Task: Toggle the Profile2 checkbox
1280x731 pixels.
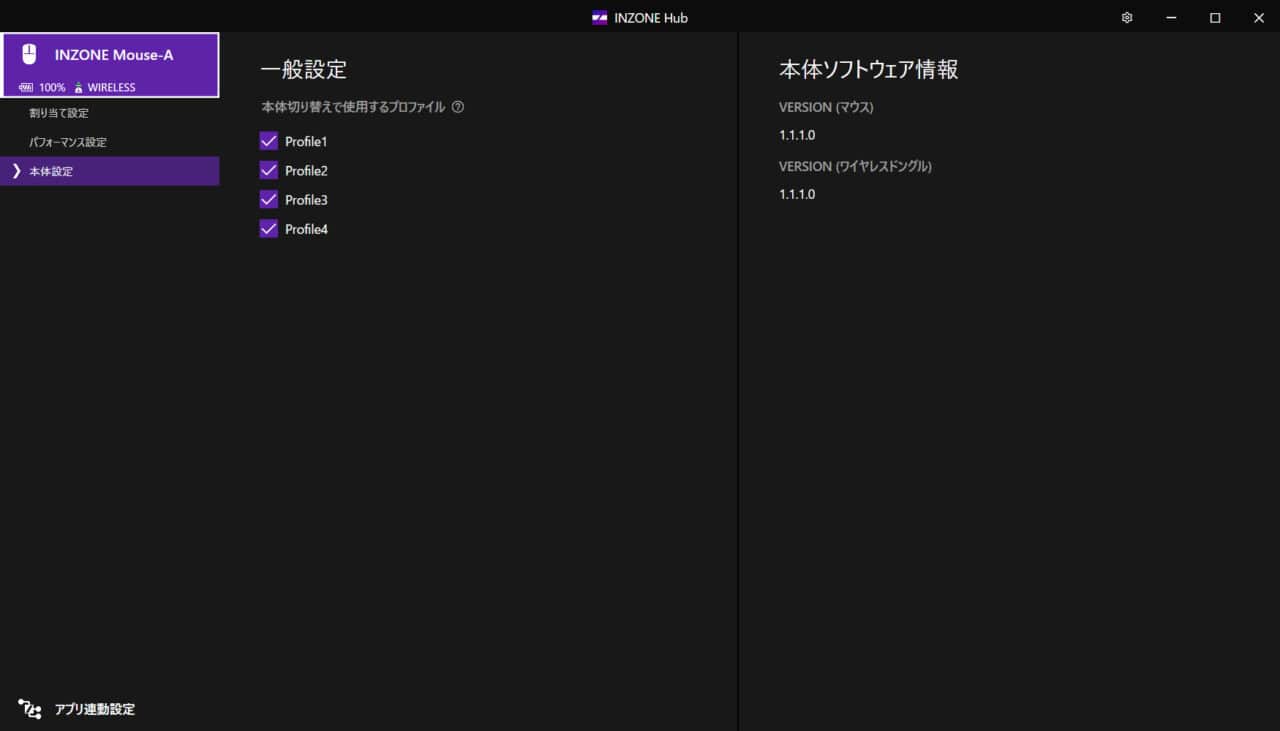Action: click(x=268, y=170)
